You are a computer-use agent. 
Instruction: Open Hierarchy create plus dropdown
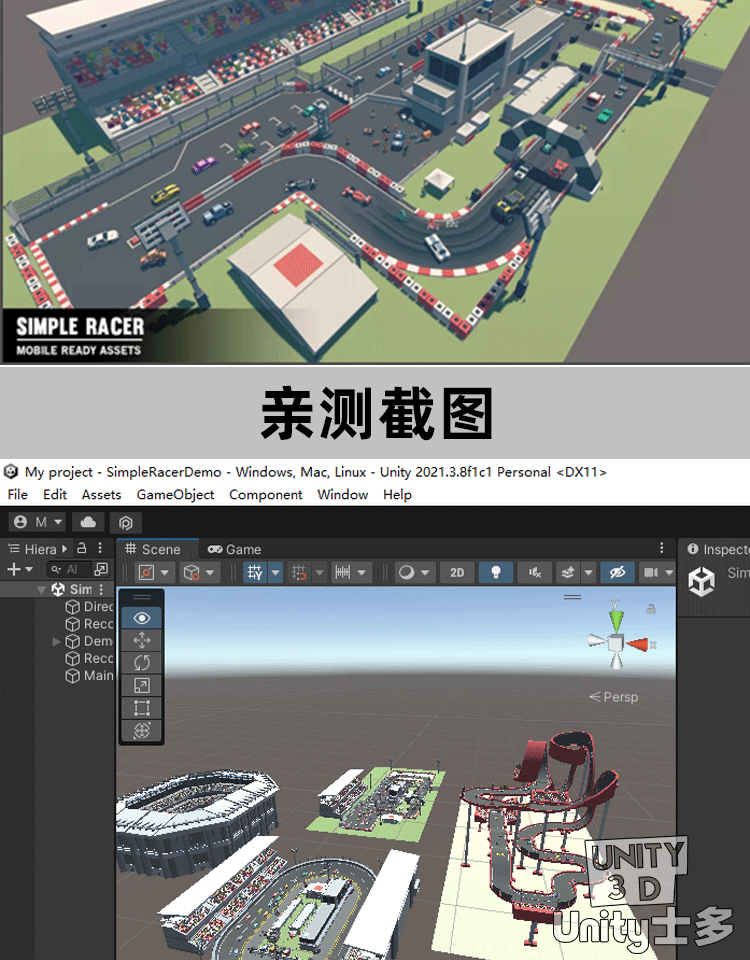click(x=20, y=569)
